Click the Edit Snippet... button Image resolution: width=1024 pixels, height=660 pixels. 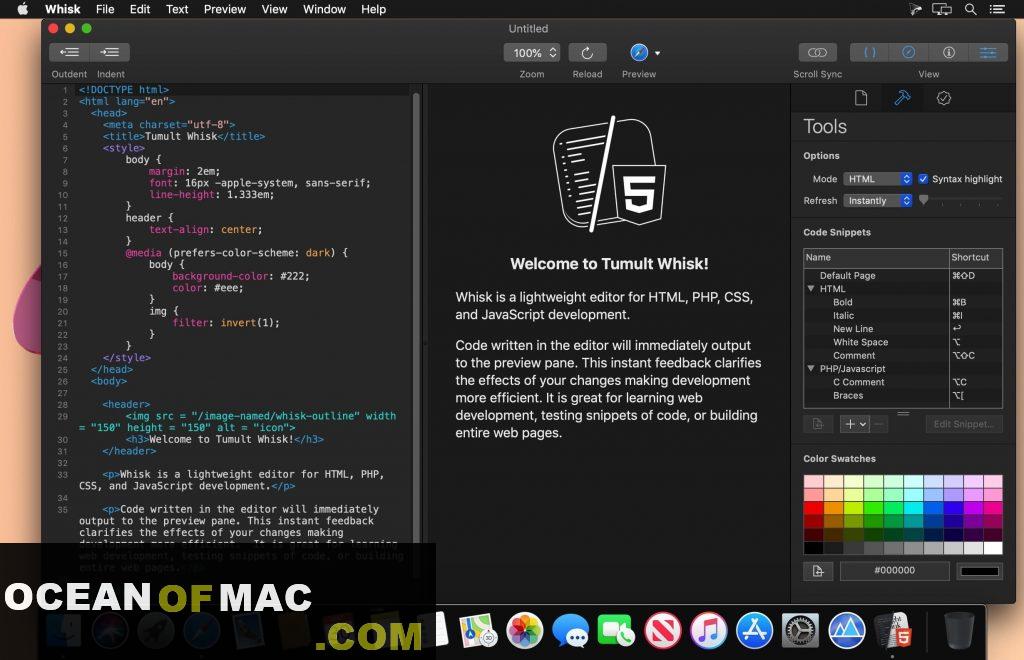[964, 424]
